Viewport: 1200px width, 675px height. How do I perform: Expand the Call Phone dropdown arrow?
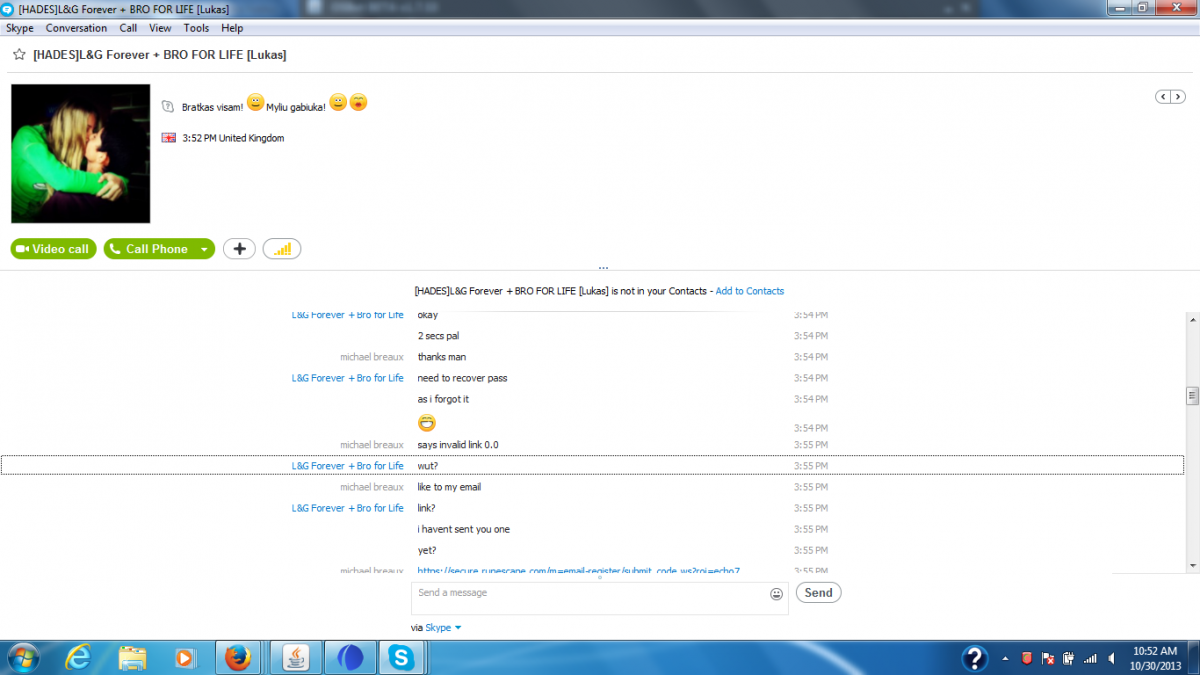click(x=204, y=249)
